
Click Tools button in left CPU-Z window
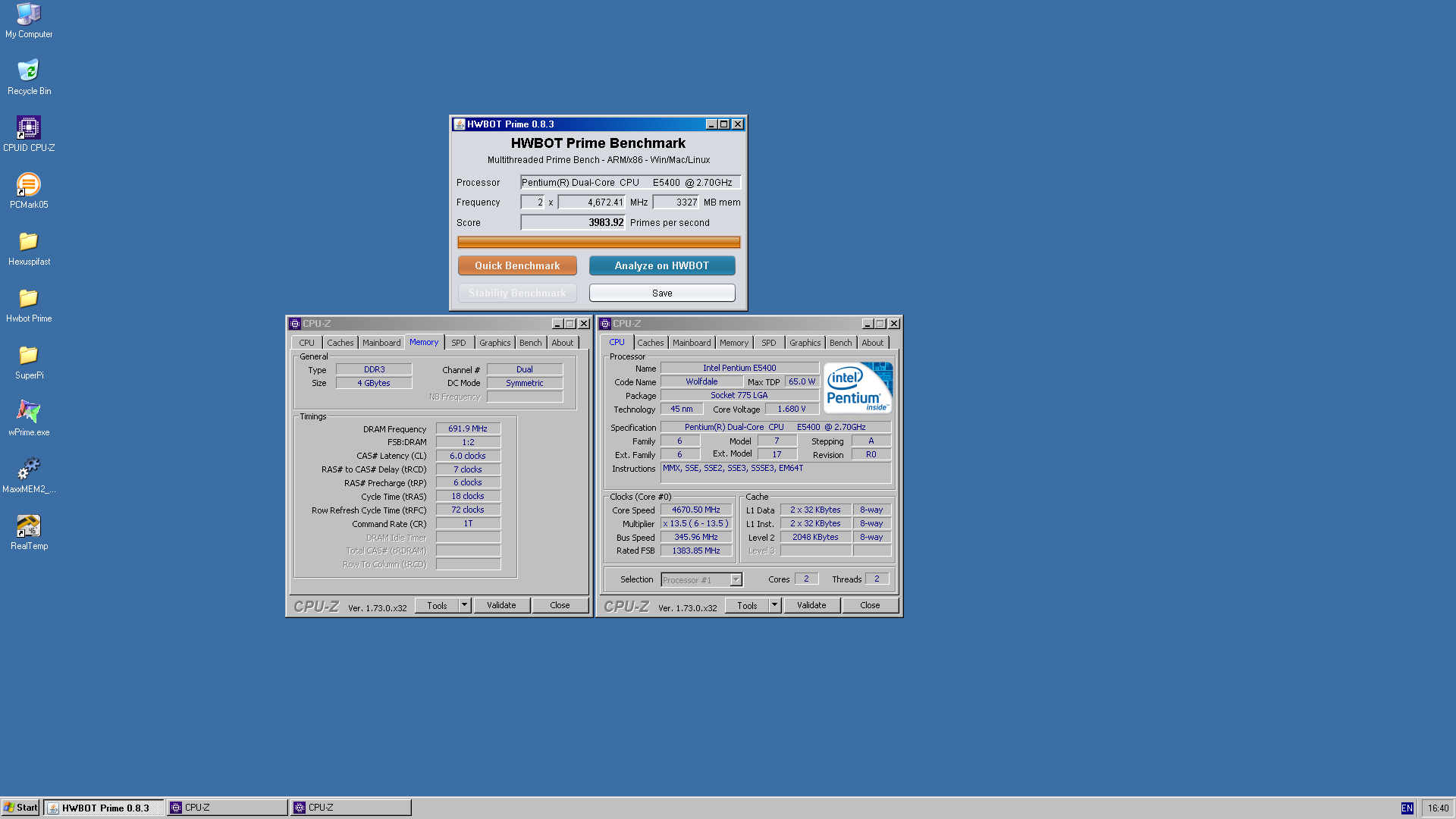click(x=437, y=605)
